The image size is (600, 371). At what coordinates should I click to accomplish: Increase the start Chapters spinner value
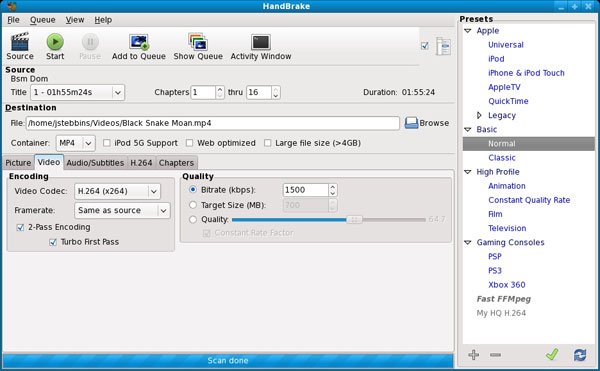click(x=220, y=89)
